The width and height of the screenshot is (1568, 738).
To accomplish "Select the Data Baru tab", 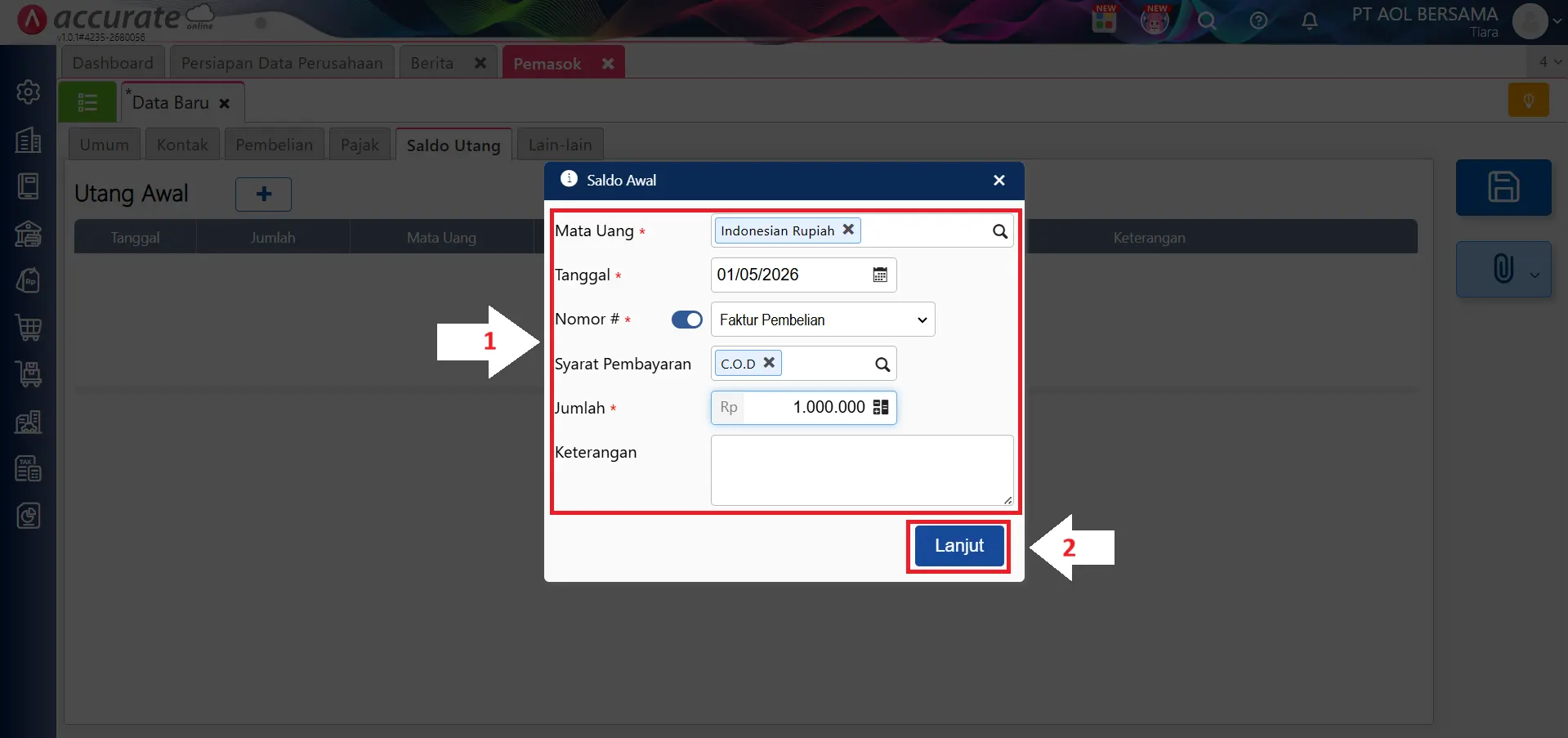I will click(170, 103).
